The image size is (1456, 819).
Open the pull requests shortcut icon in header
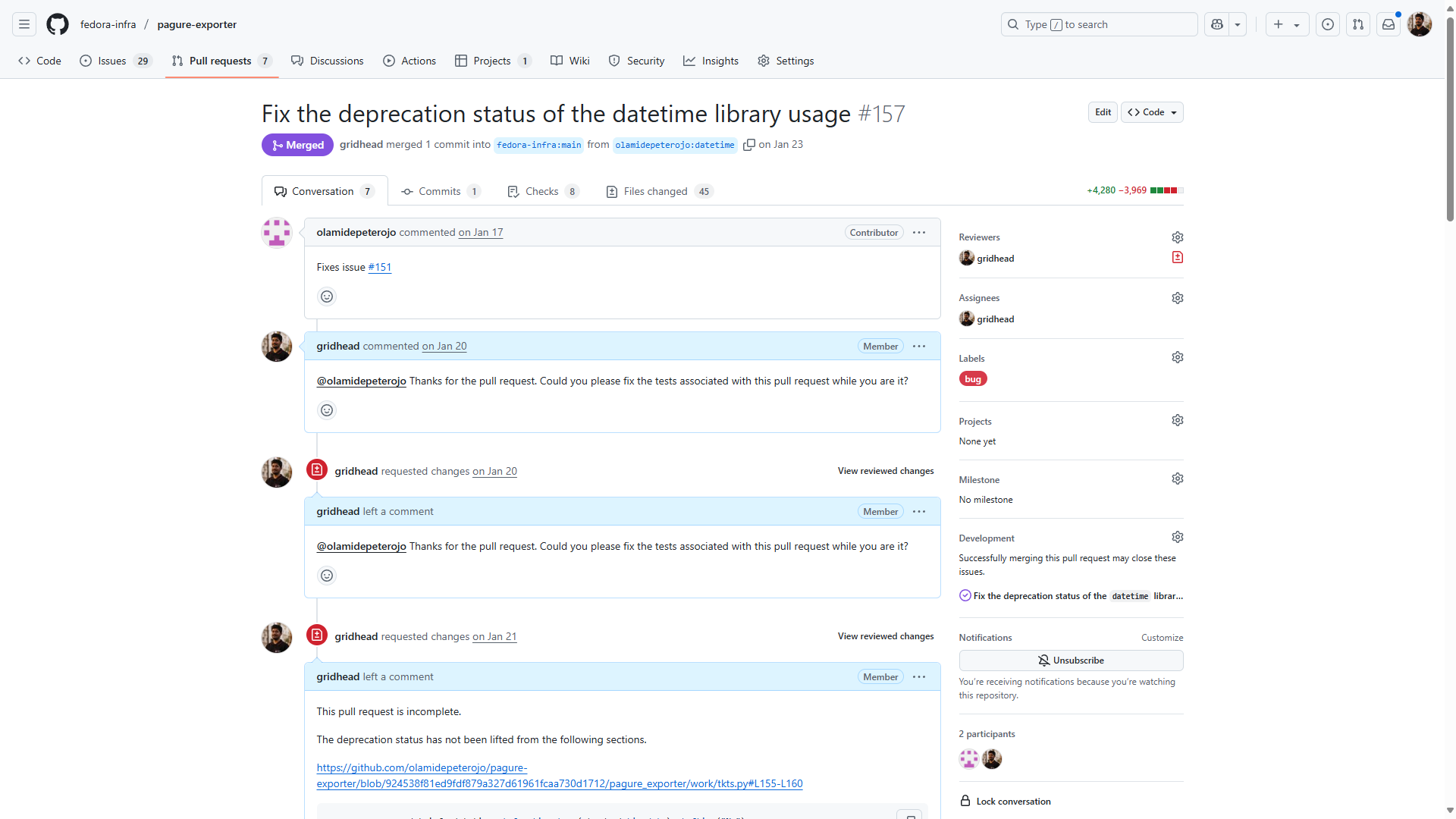(x=1358, y=24)
